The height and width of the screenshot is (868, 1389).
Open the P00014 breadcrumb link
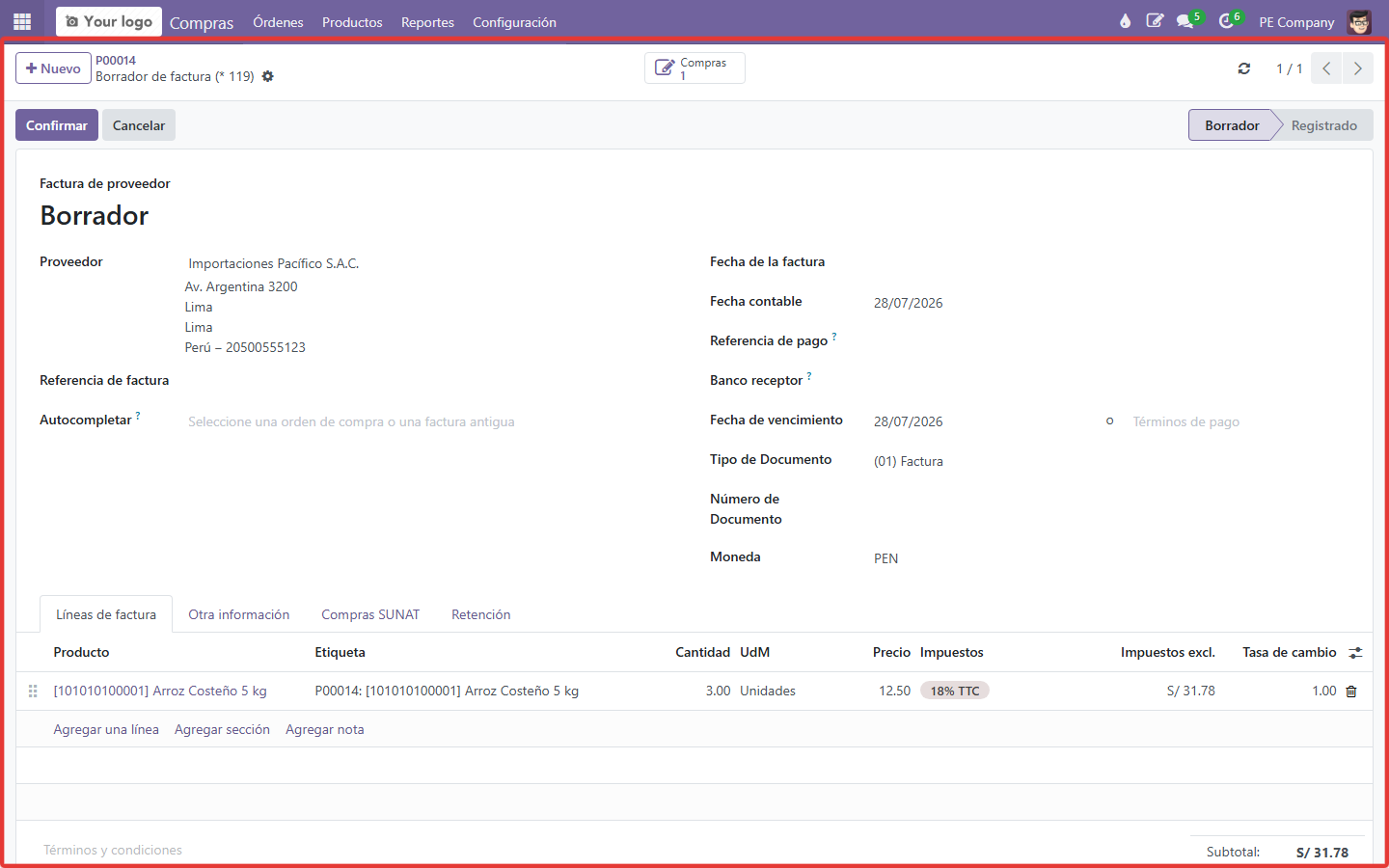[116, 60]
